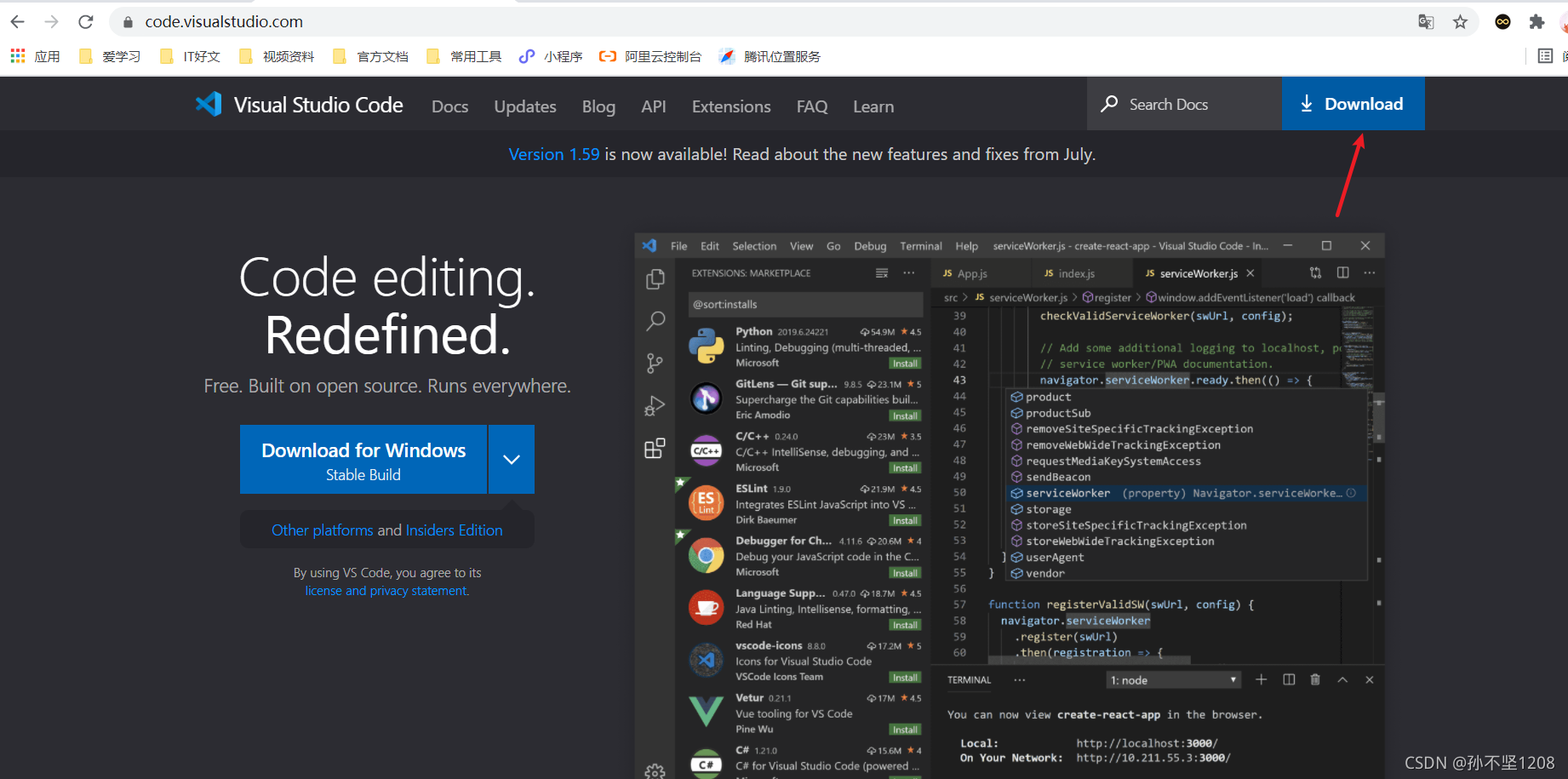Expand the download options chevron dropdown
The width and height of the screenshot is (1568, 779).
pos(512,460)
